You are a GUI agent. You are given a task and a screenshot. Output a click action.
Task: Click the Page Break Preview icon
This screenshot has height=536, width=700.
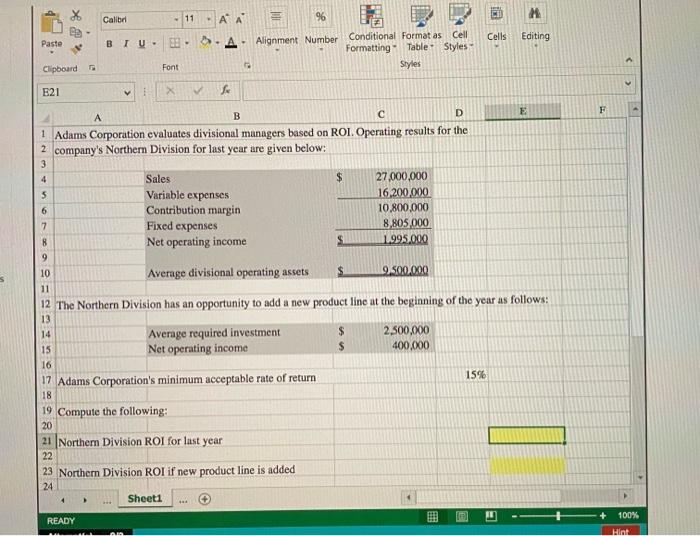pos(491,516)
